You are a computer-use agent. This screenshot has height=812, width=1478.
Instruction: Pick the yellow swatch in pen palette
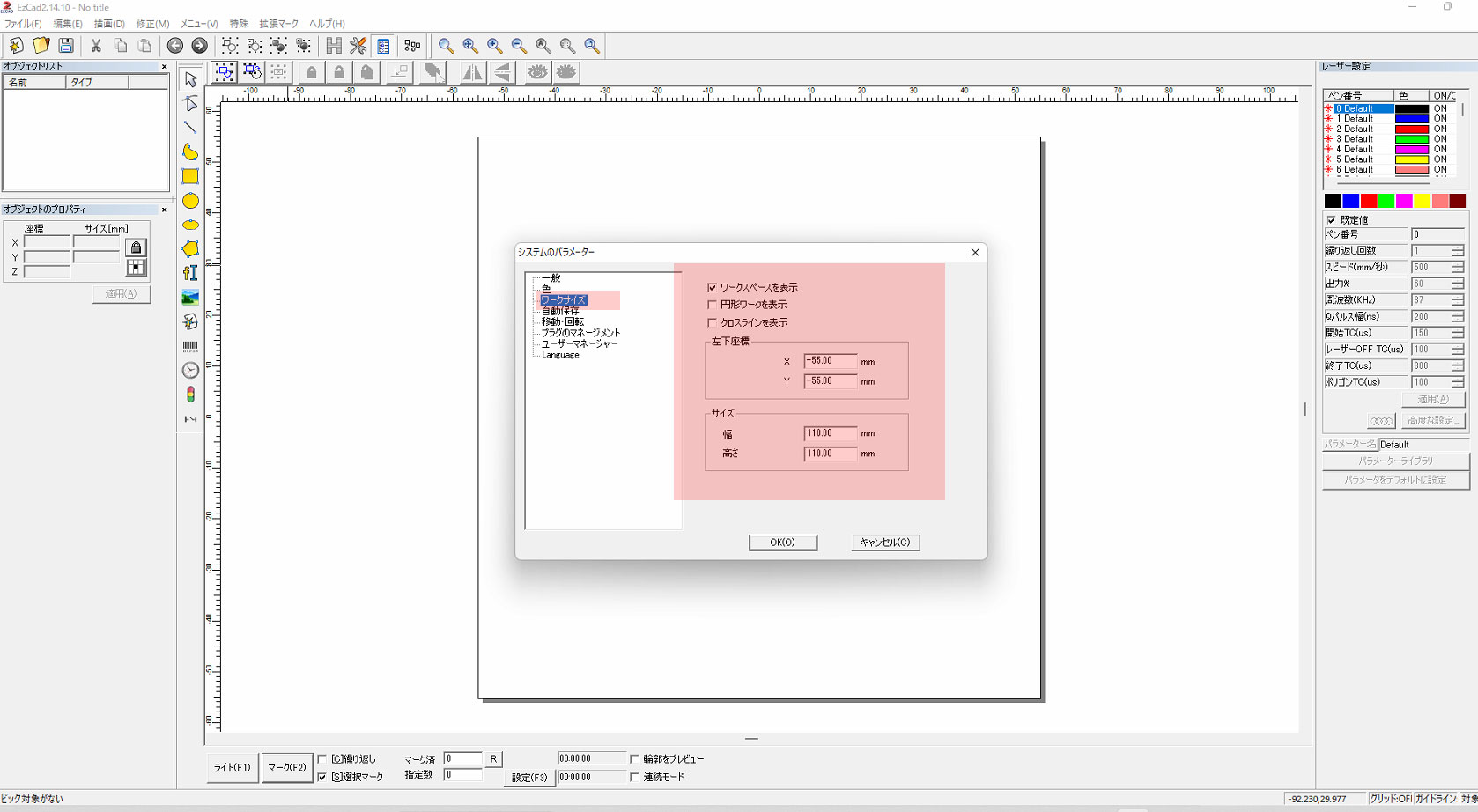[1422, 202]
